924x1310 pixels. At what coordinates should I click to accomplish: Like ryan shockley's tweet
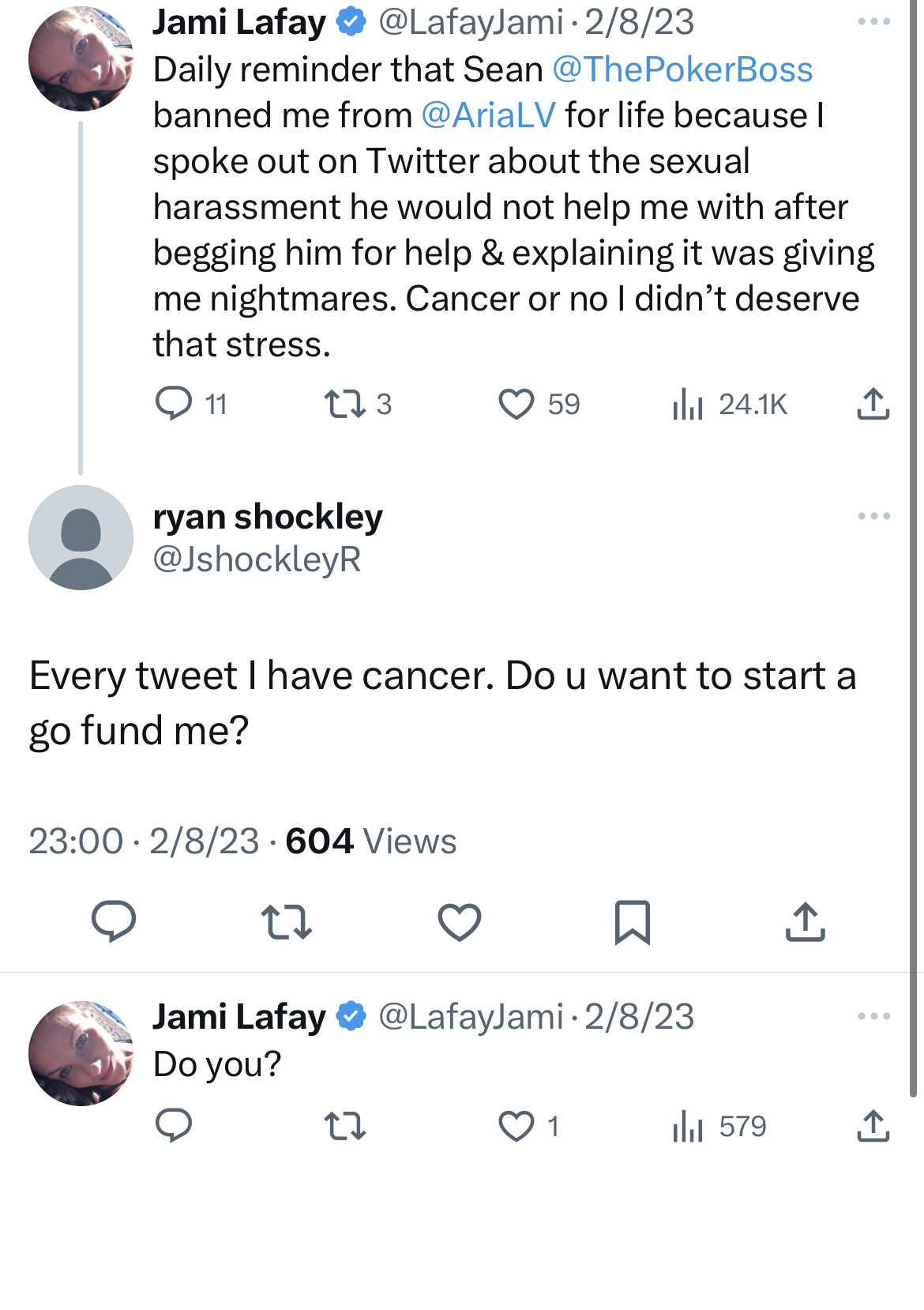coord(460,921)
